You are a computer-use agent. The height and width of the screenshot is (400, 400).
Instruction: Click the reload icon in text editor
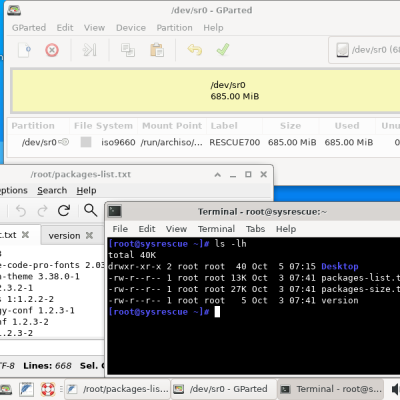[64, 211]
